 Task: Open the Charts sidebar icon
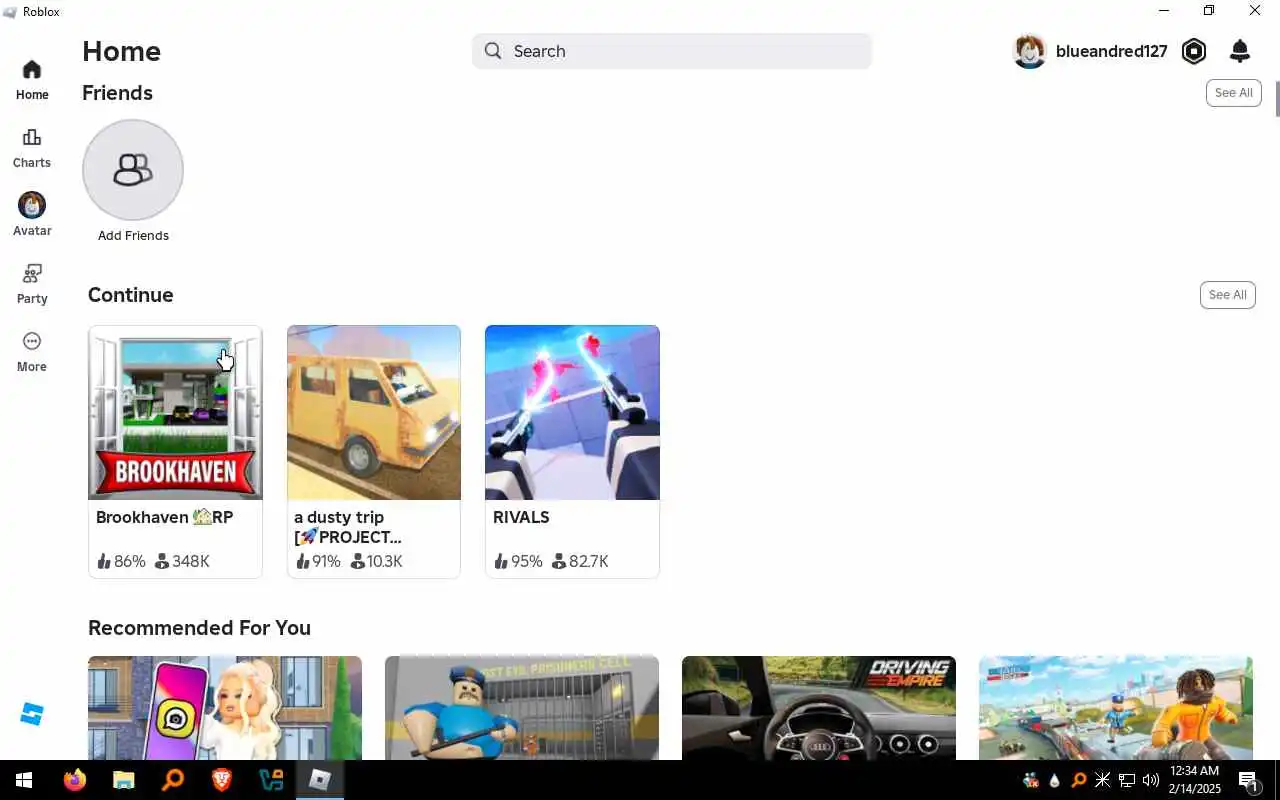(x=32, y=137)
